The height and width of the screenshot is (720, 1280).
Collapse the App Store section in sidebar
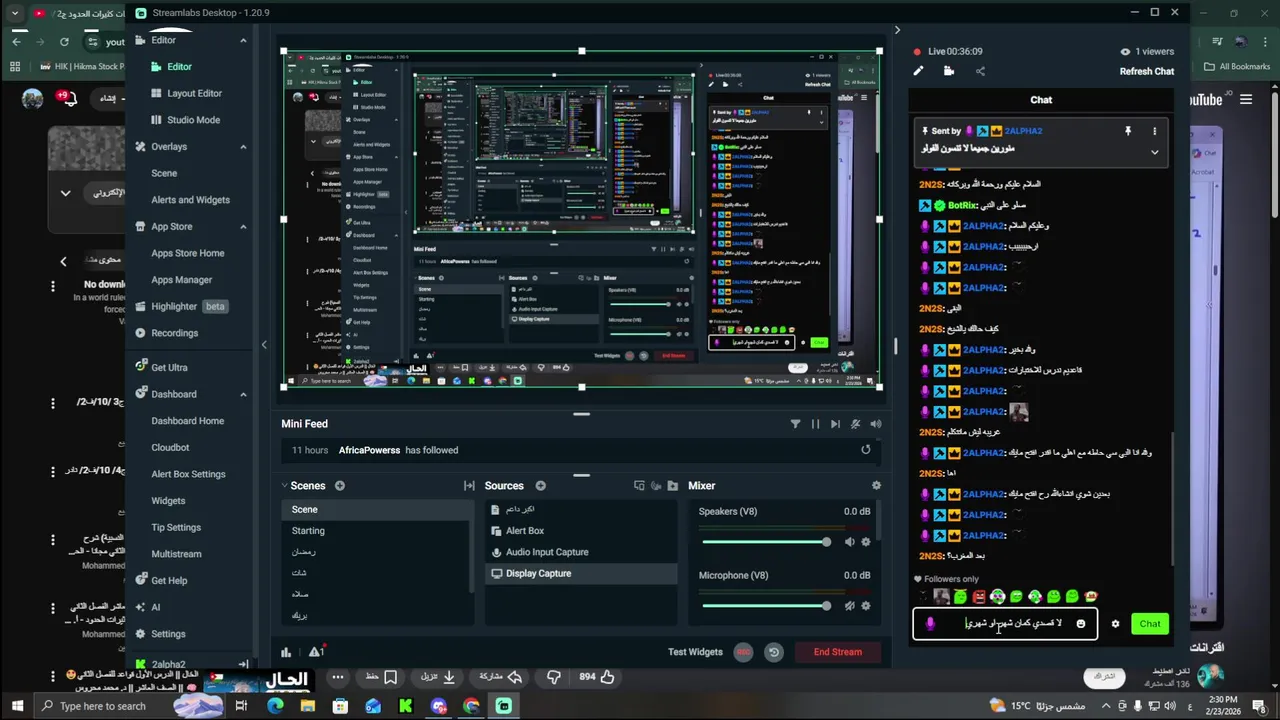pyautogui.click(x=243, y=227)
